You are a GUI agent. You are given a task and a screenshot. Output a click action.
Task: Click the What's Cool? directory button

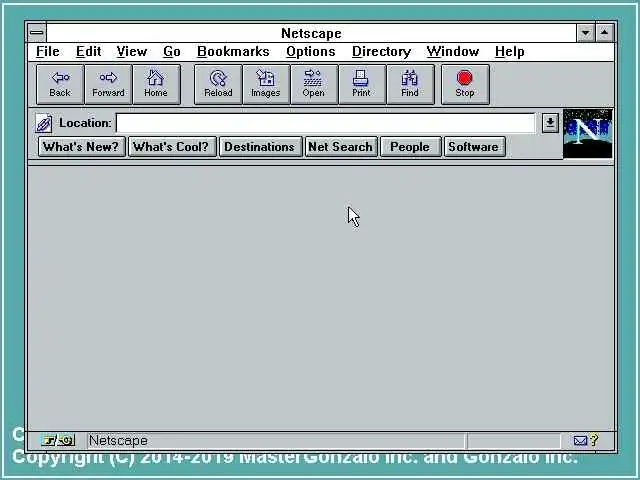coord(171,147)
